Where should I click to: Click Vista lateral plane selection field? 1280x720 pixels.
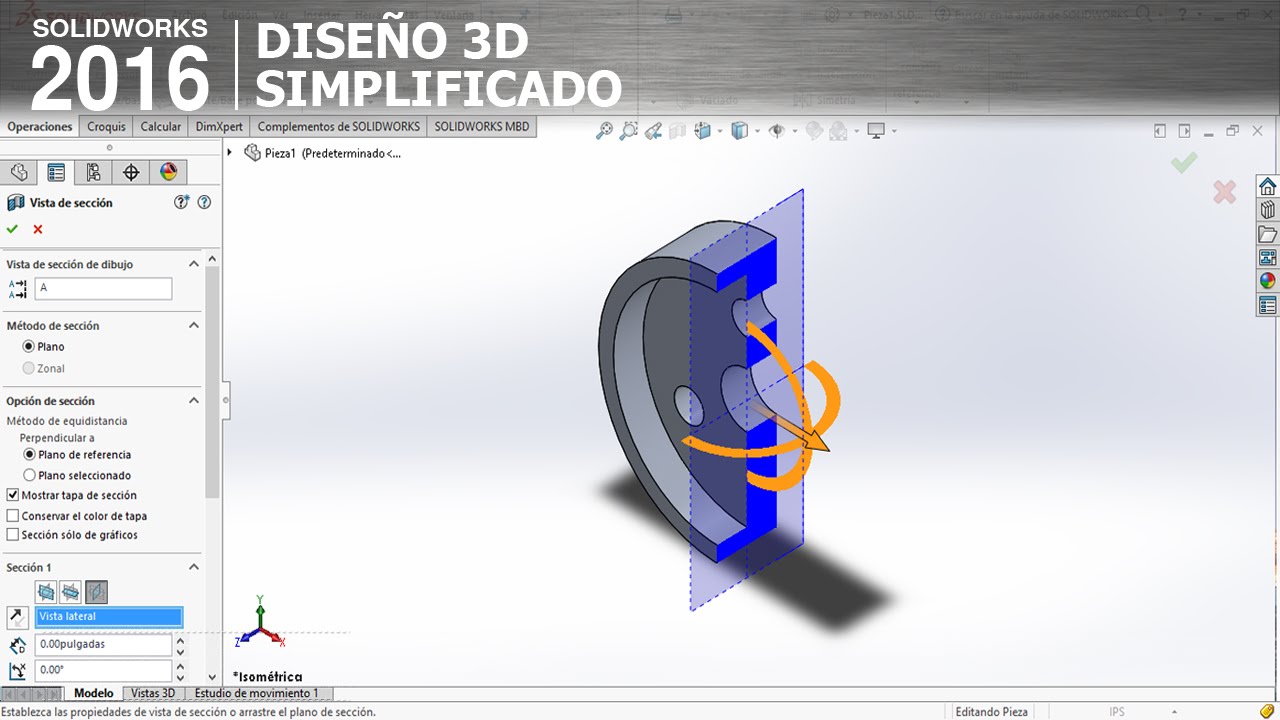click(x=109, y=617)
